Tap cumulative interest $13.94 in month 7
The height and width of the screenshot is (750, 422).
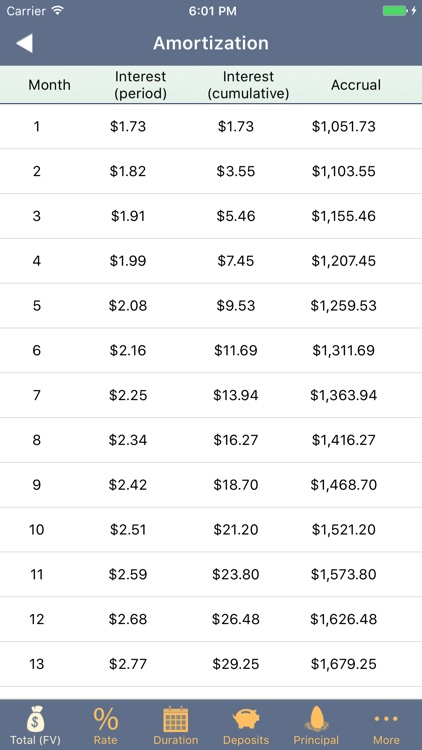coord(236,396)
